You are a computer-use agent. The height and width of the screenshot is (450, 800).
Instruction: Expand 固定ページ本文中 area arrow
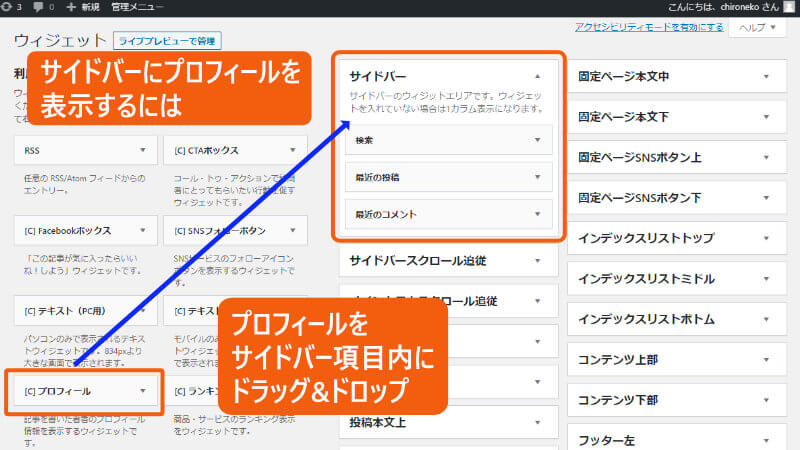(x=766, y=77)
